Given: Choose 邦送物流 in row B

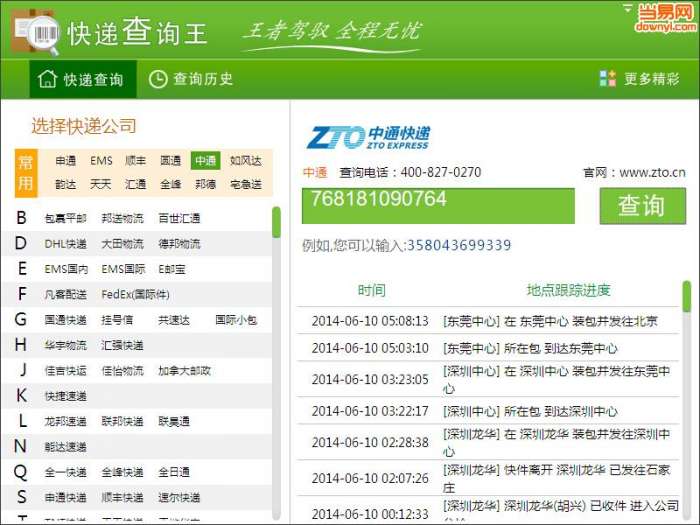Looking at the screenshot, I should (x=122, y=218).
